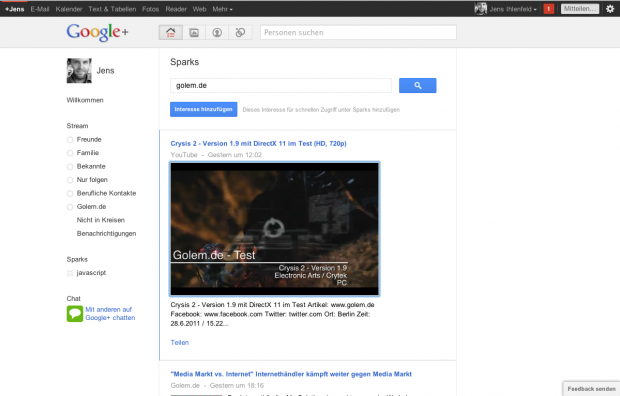
Task: Click the YouTube source label
Action: click(184, 155)
